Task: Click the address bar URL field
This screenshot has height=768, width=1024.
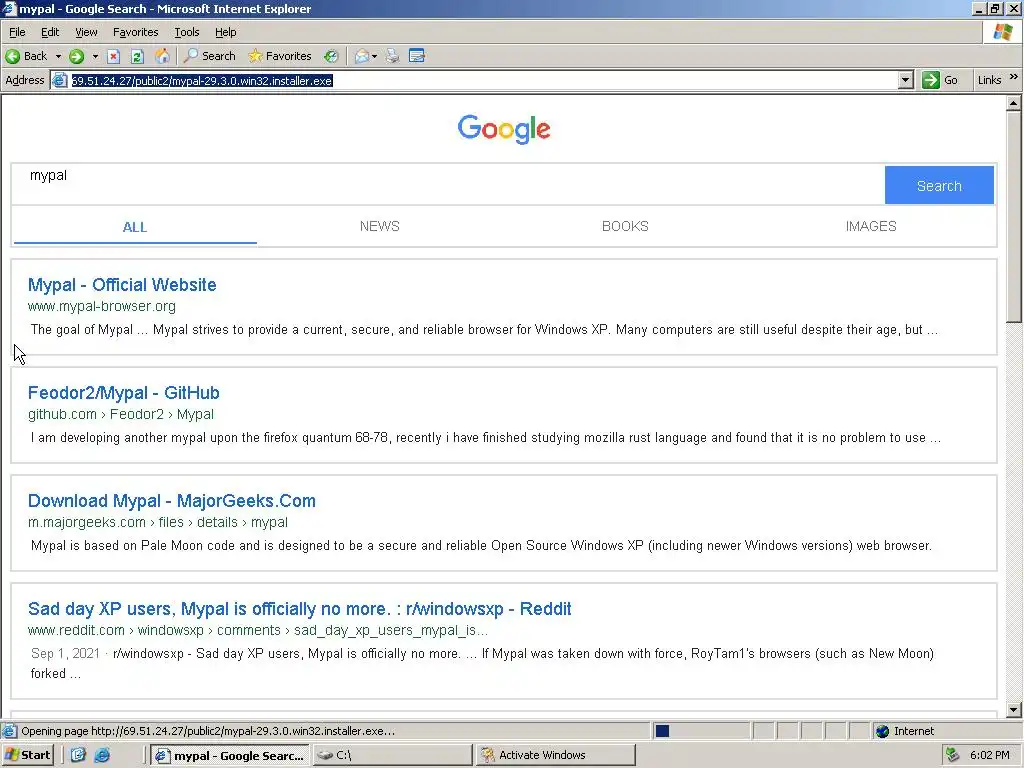Action: 483,80
